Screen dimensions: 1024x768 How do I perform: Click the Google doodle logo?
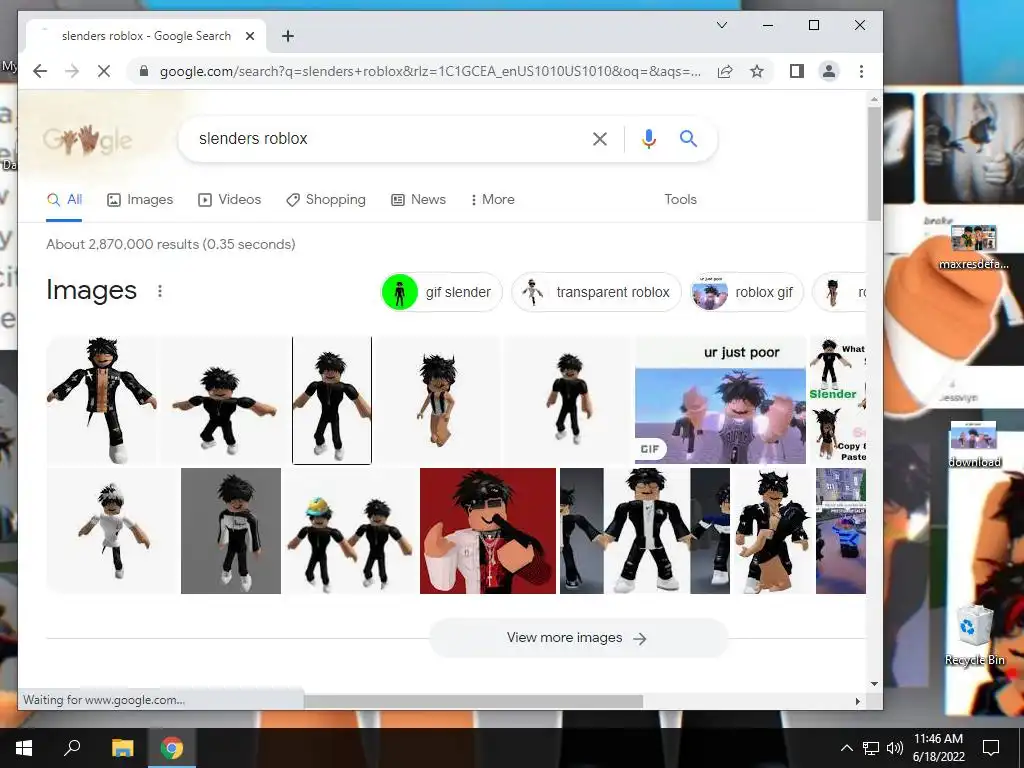coord(88,139)
